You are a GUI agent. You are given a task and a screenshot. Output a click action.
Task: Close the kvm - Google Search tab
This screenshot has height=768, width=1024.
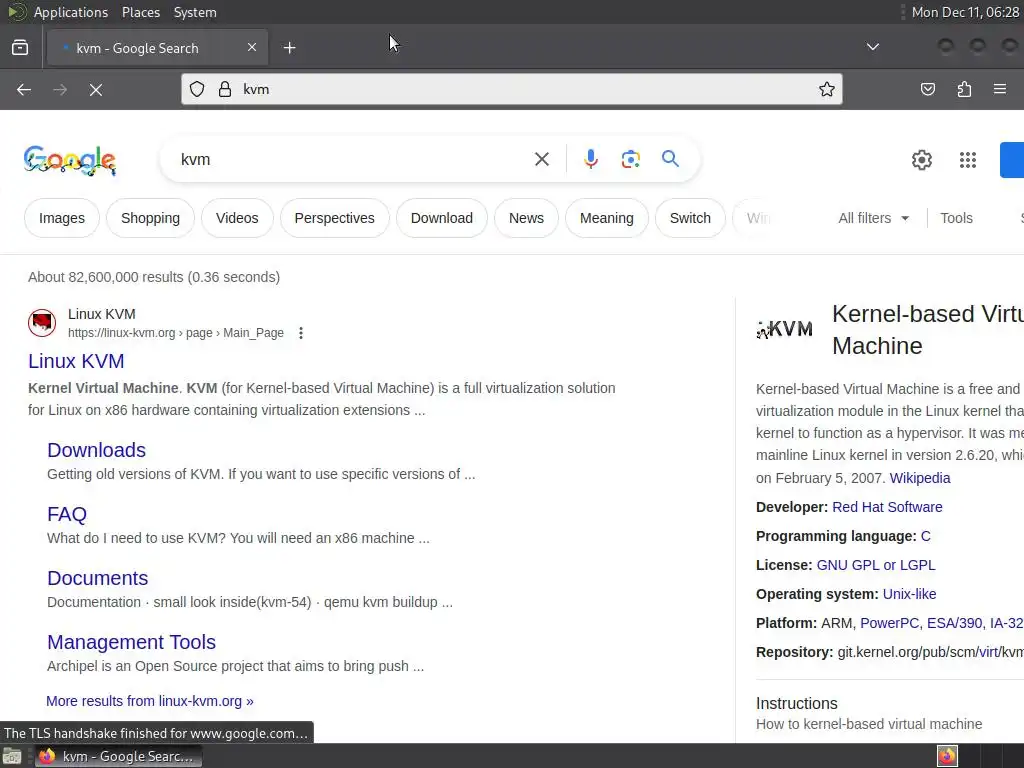click(x=252, y=47)
